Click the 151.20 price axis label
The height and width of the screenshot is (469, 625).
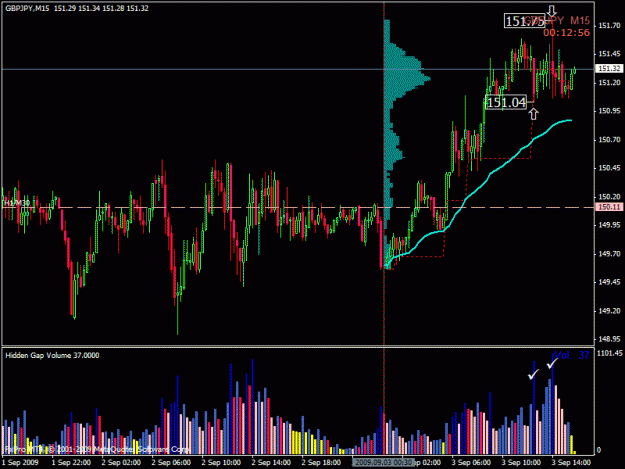[609, 83]
